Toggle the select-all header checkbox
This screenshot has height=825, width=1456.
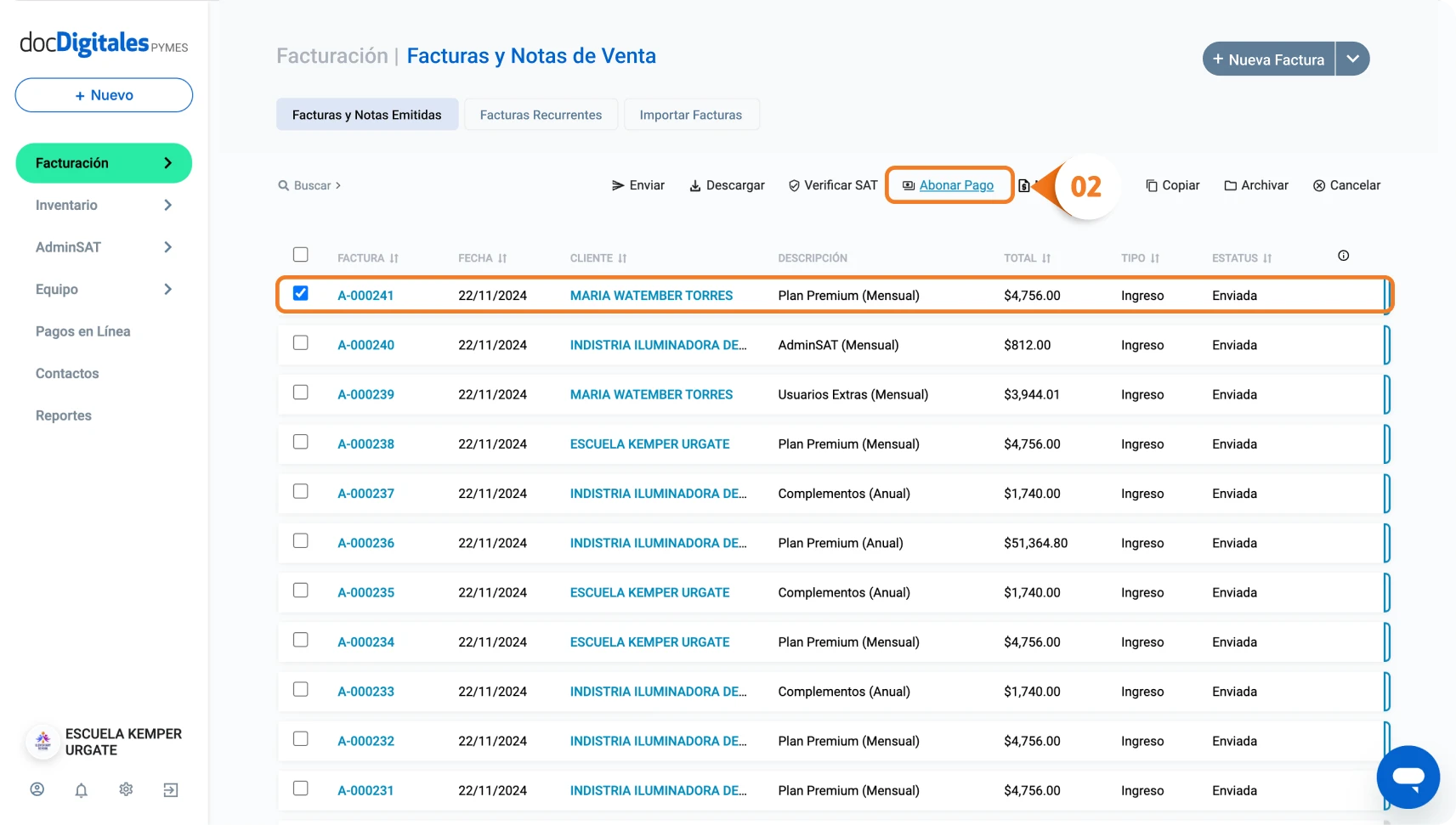point(301,255)
